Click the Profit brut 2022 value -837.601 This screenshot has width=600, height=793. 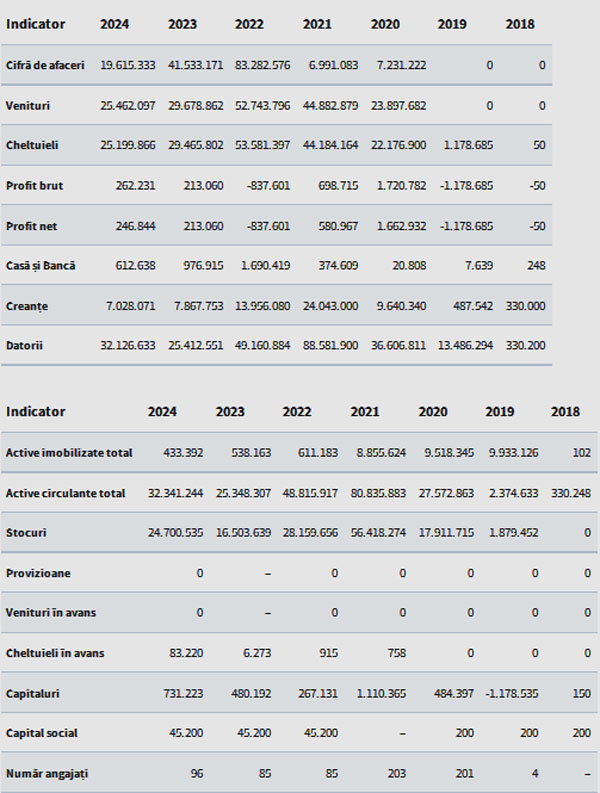coord(268,186)
